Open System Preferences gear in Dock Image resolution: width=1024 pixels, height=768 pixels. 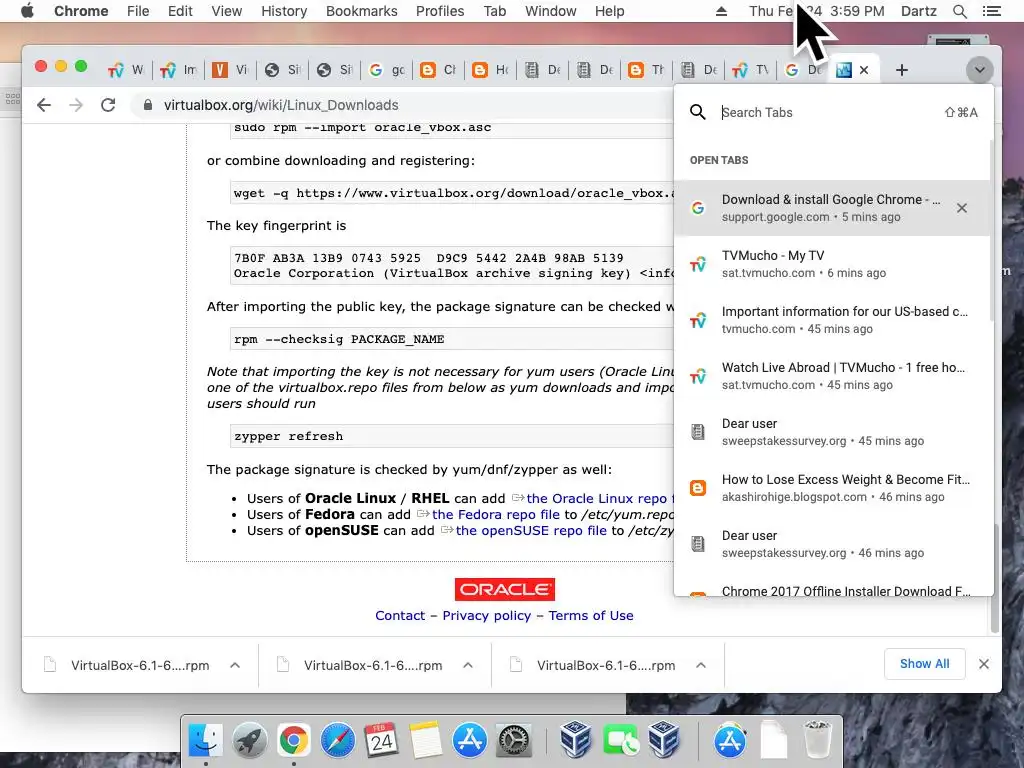pyautogui.click(x=514, y=740)
